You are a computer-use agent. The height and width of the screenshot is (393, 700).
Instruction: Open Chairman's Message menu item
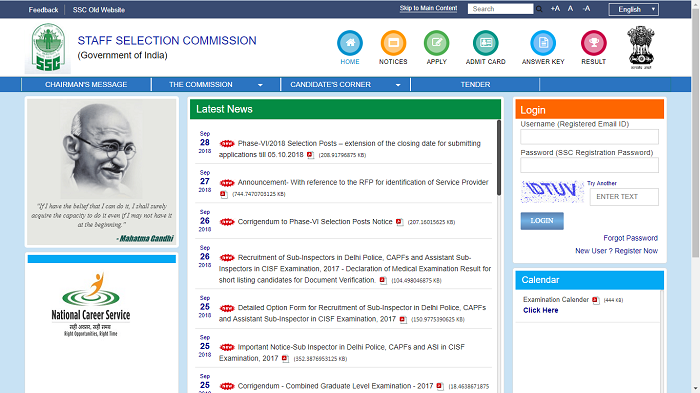click(x=86, y=84)
